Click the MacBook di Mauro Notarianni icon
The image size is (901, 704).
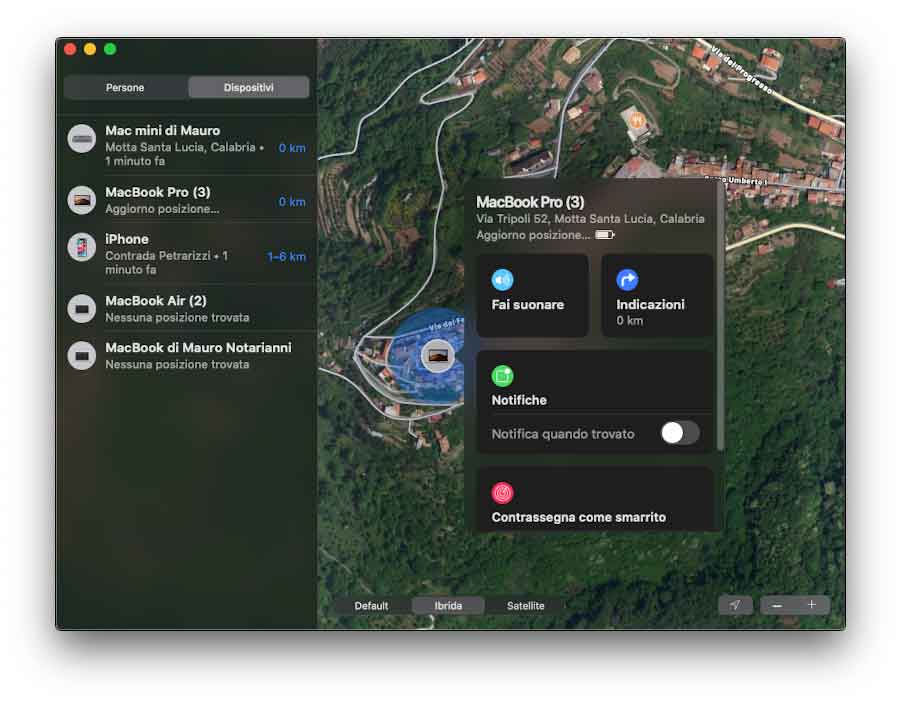[x=82, y=356]
